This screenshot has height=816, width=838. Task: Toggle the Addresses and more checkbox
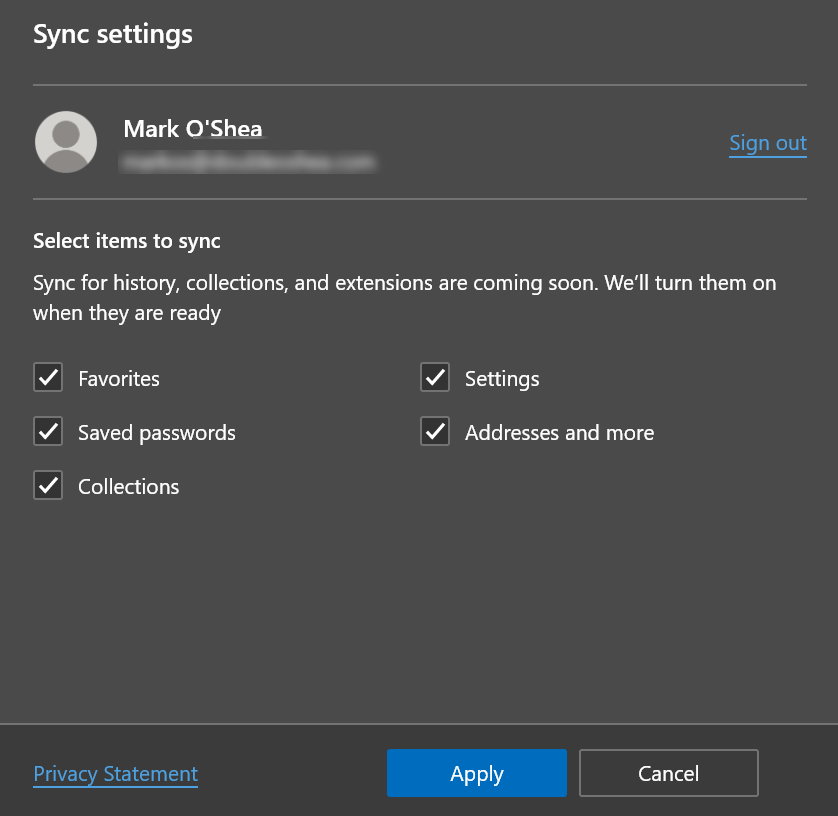click(435, 432)
